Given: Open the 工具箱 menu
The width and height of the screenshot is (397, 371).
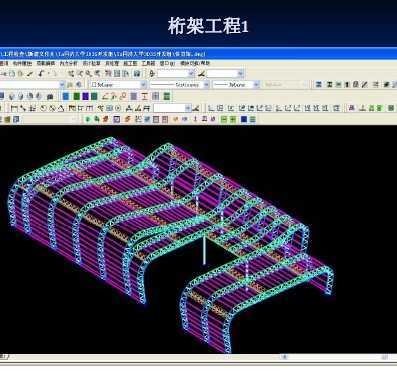Looking at the screenshot, I should [x=148, y=63].
